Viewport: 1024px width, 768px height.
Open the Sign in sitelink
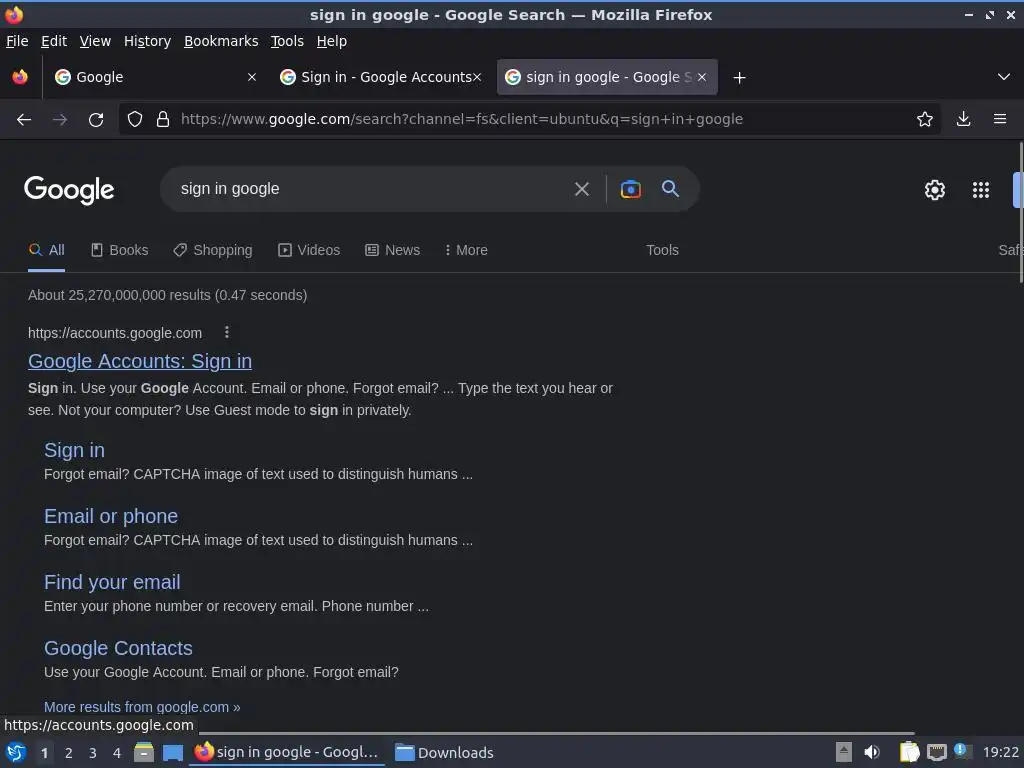tap(74, 450)
